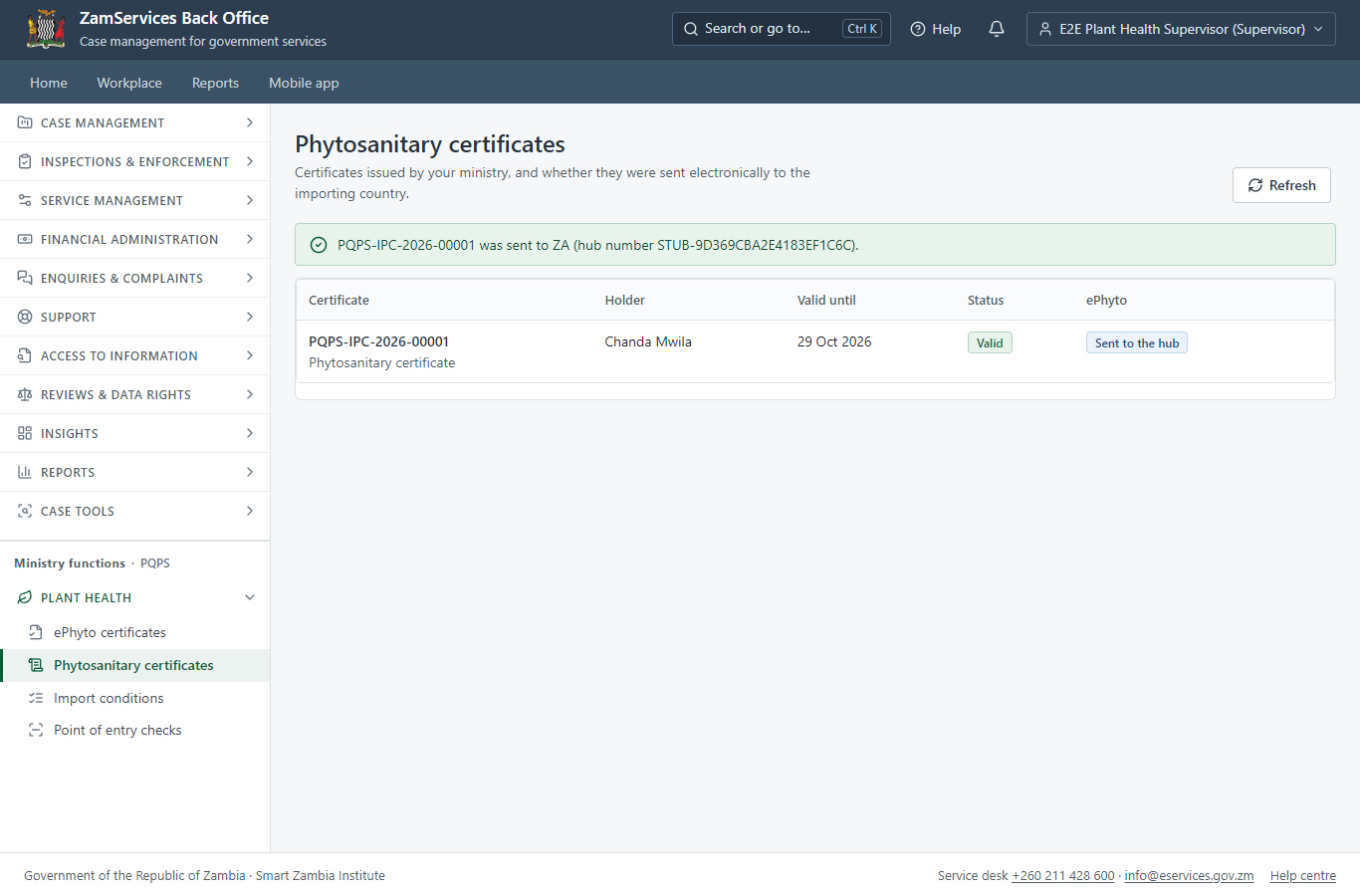
Task: Expand the Insights section chevron
Action: pyautogui.click(x=250, y=433)
